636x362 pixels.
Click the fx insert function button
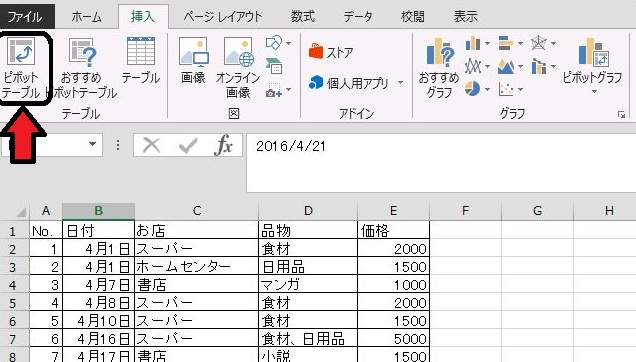(223, 145)
